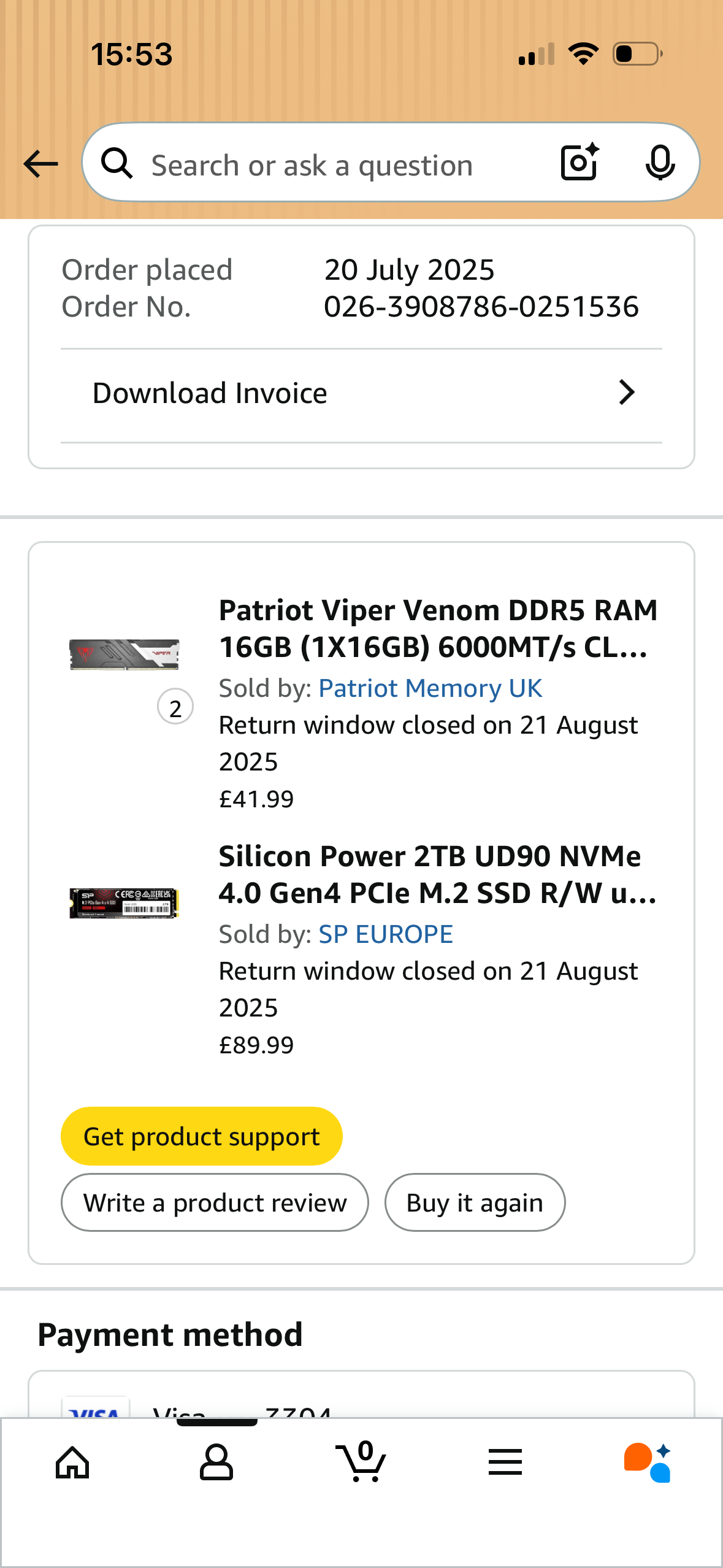Go to the Home tab
This screenshot has width=723, height=1568.
pos(72,1462)
